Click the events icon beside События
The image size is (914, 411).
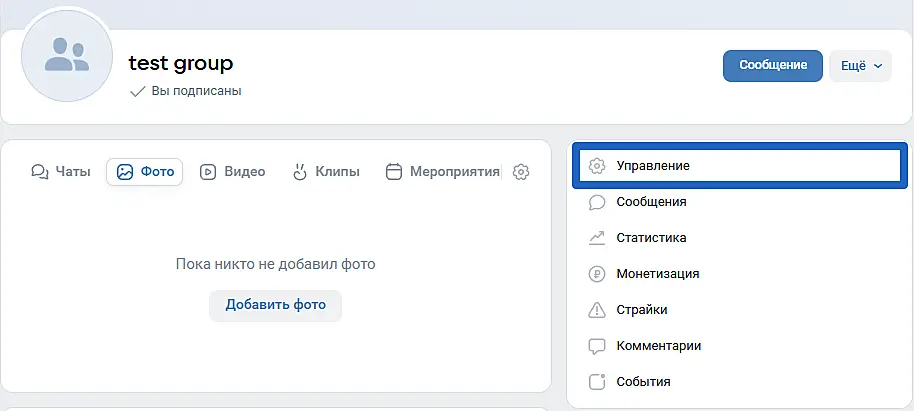[597, 382]
